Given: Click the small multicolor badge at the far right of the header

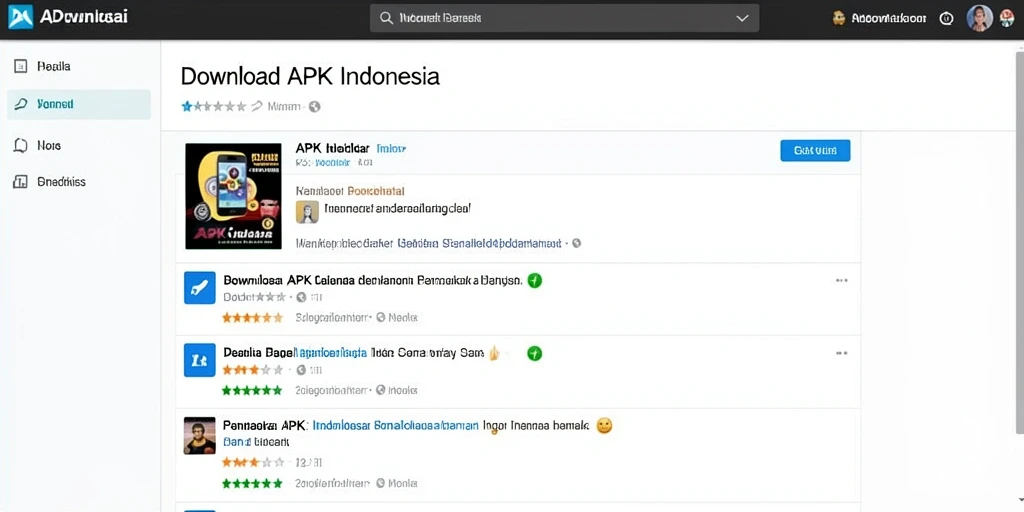Looking at the screenshot, I should click(1006, 19).
